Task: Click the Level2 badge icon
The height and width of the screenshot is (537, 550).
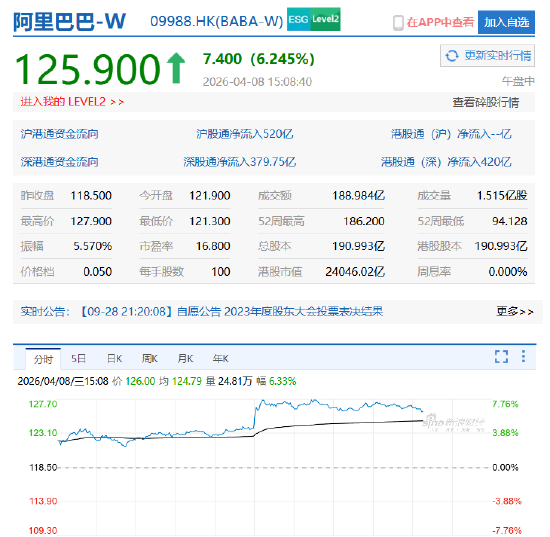Action: pyautogui.click(x=326, y=19)
